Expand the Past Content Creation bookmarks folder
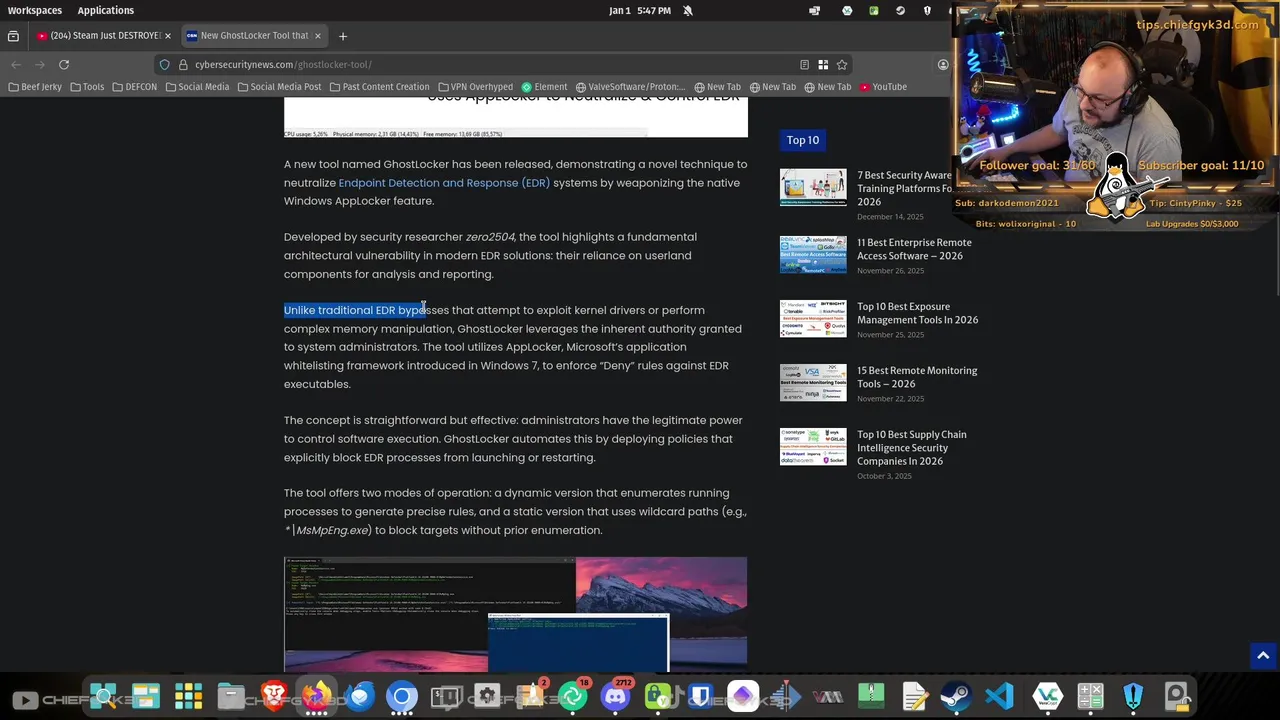This screenshot has height=720, width=1280. point(379,87)
